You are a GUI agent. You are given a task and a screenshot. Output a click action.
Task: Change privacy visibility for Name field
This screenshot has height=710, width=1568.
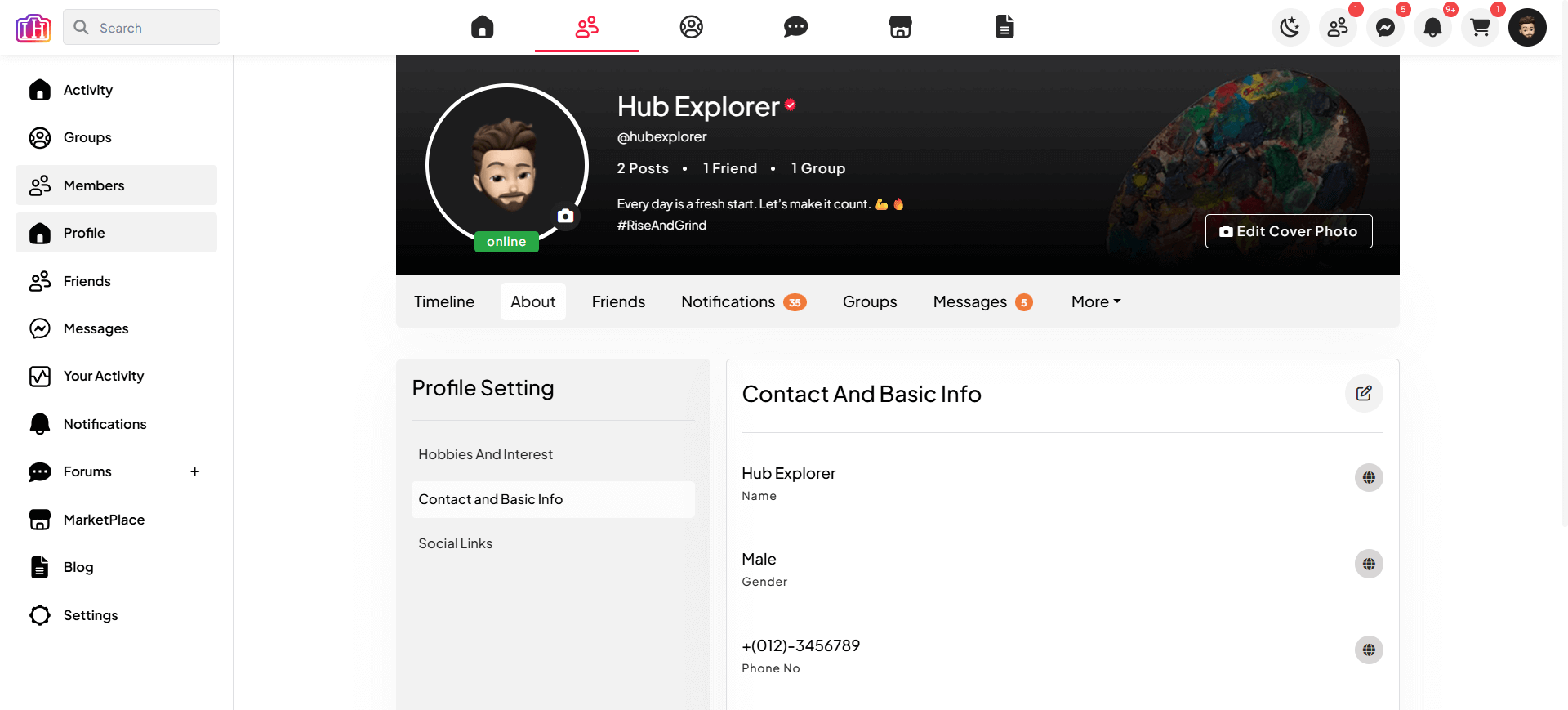[x=1369, y=478]
